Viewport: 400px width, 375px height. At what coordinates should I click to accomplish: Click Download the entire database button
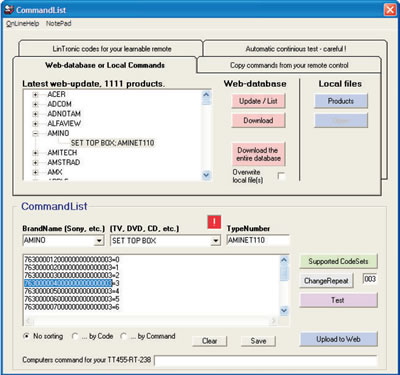pos(258,154)
